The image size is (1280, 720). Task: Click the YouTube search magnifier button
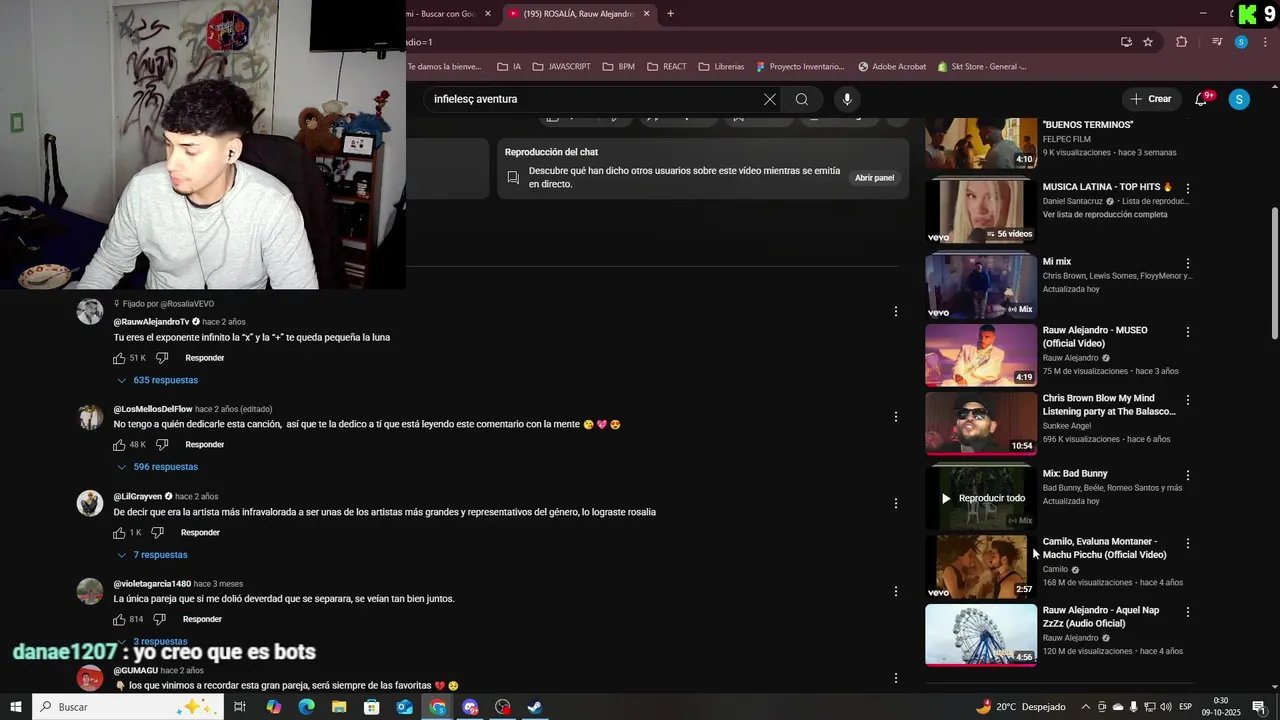click(802, 99)
